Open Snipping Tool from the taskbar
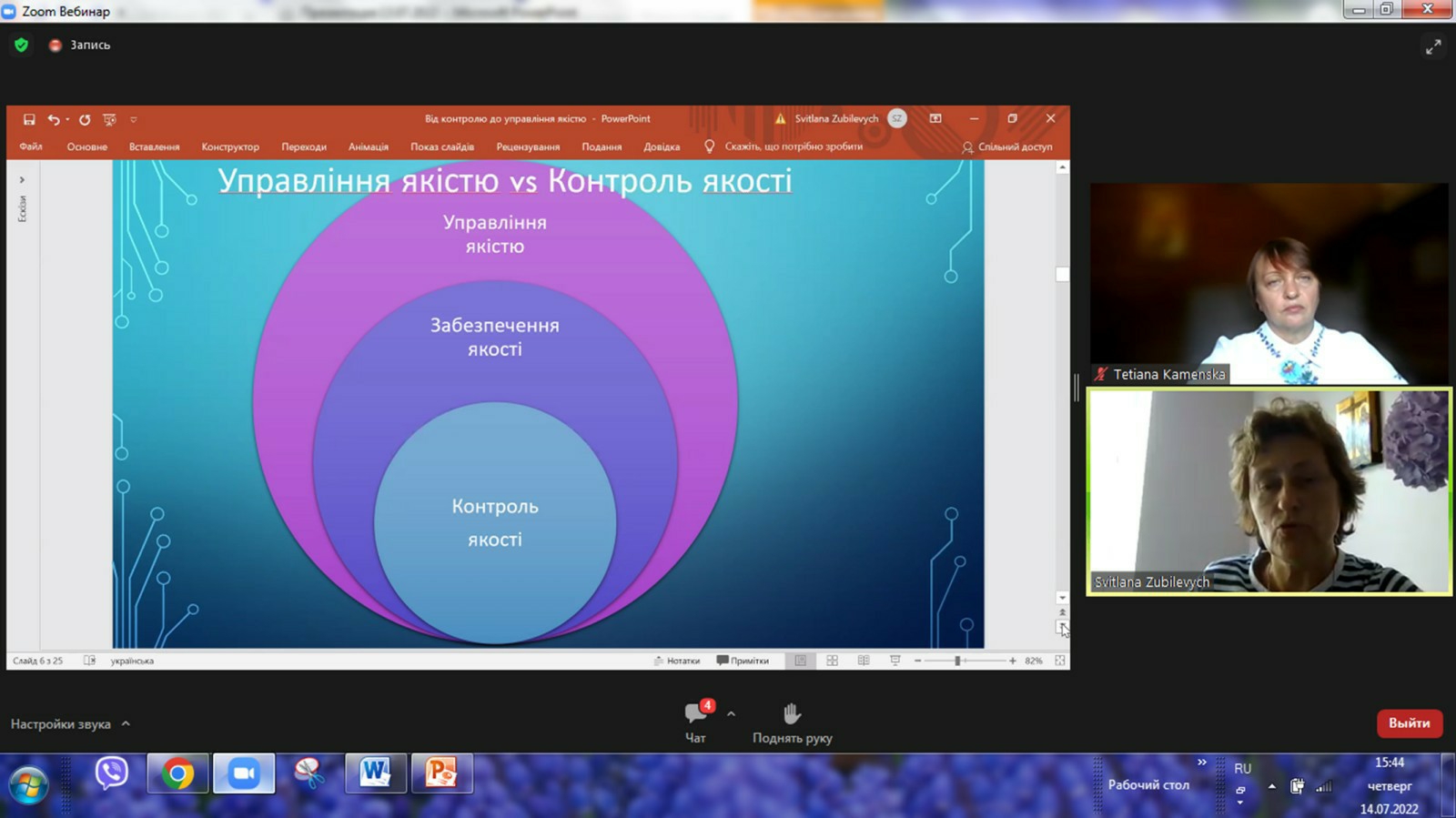This screenshot has height=818, width=1456. tap(309, 773)
